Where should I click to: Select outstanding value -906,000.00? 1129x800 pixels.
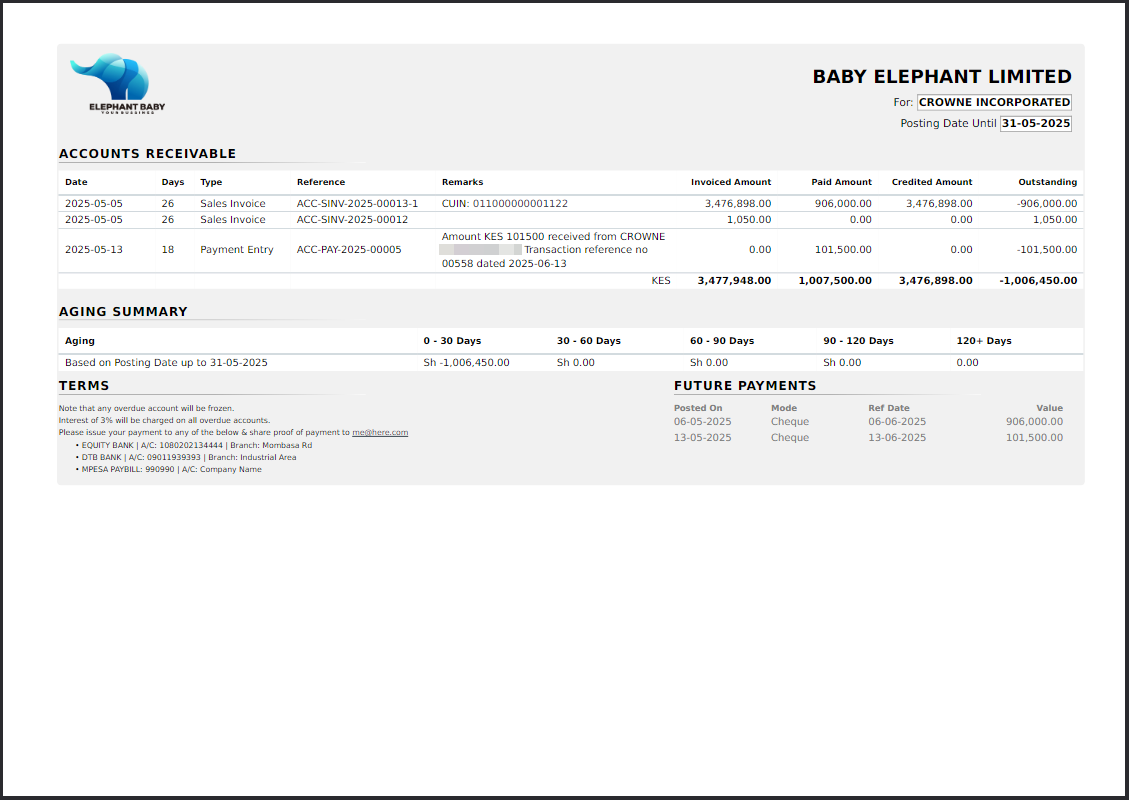(x=1047, y=204)
